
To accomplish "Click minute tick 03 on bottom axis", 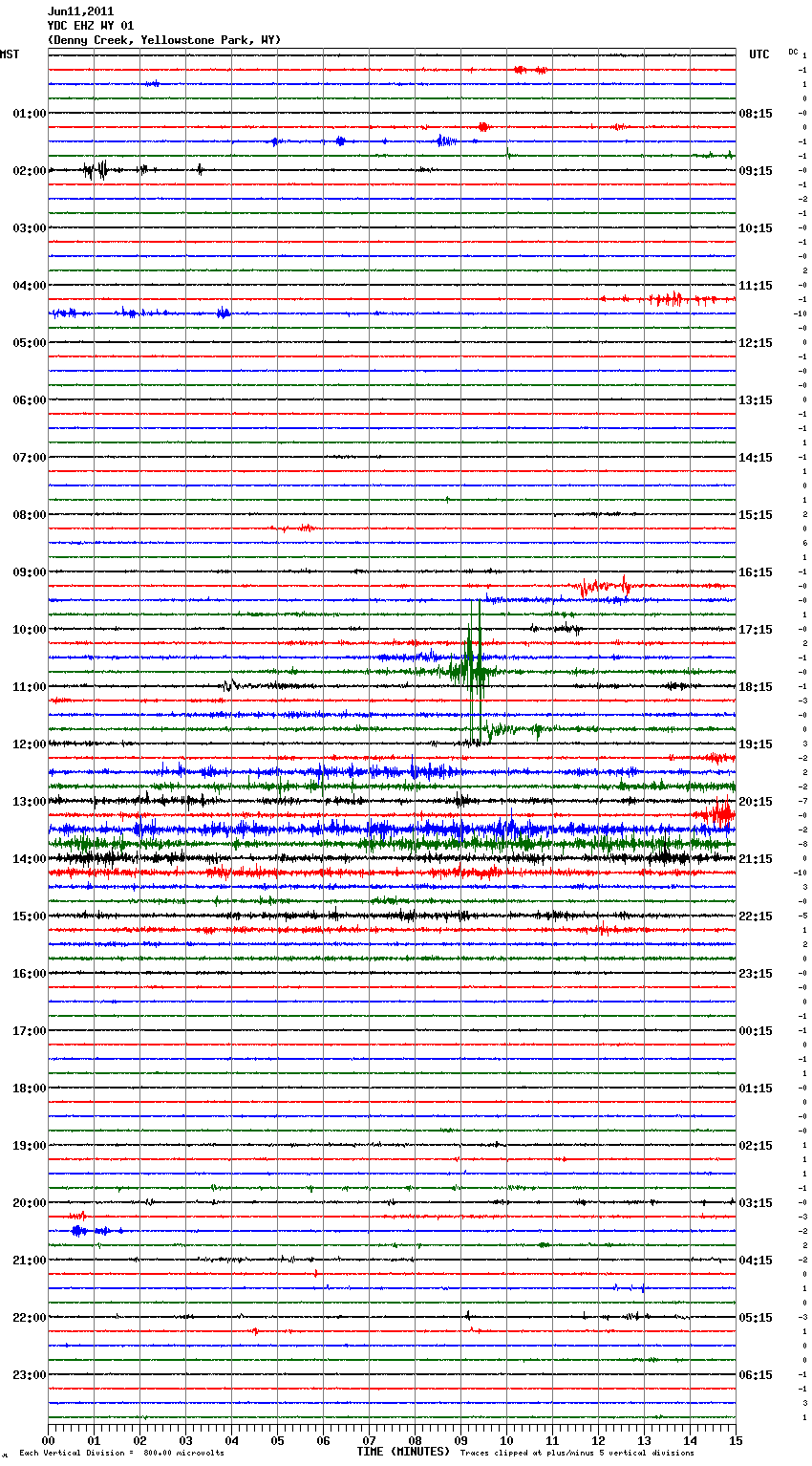I will click(186, 1439).
